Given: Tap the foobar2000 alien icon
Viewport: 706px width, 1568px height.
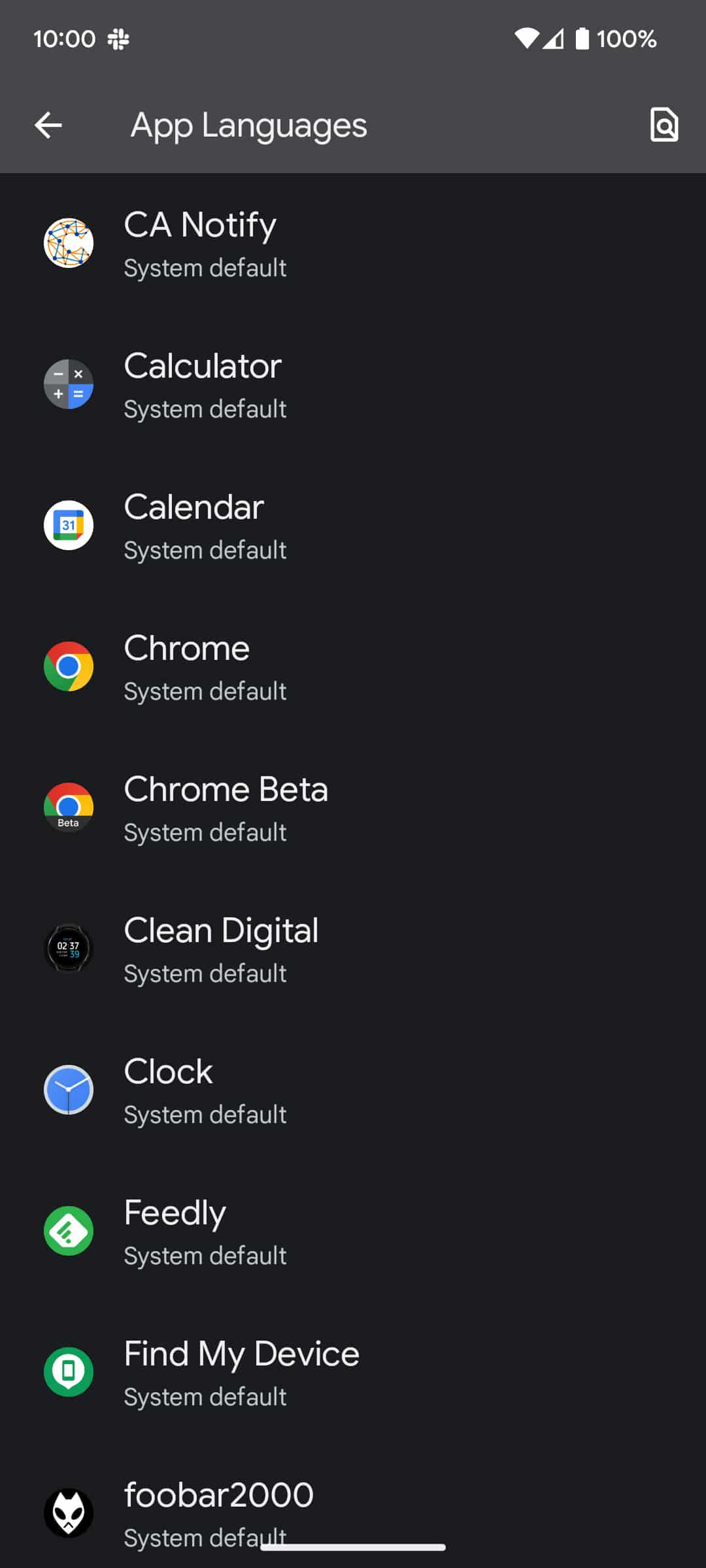Looking at the screenshot, I should (69, 1513).
